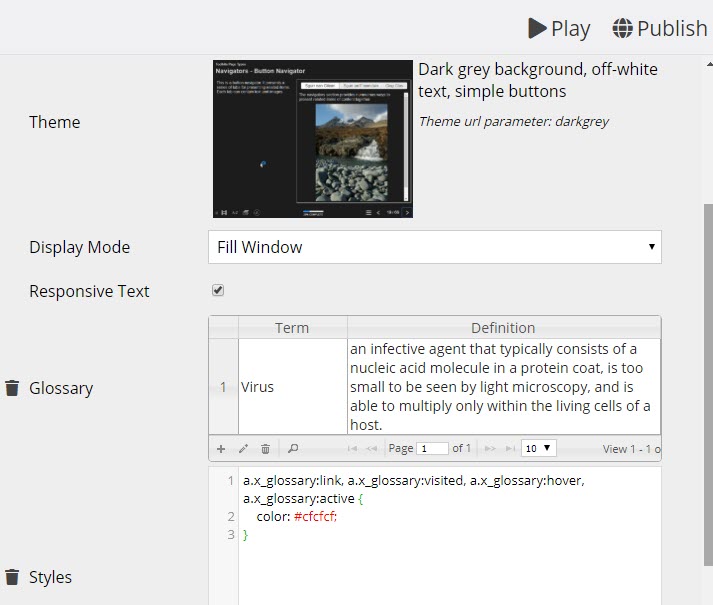This screenshot has height=605, width=713.
Task: Go to first page of glossary grid
Action: [x=351, y=449]
